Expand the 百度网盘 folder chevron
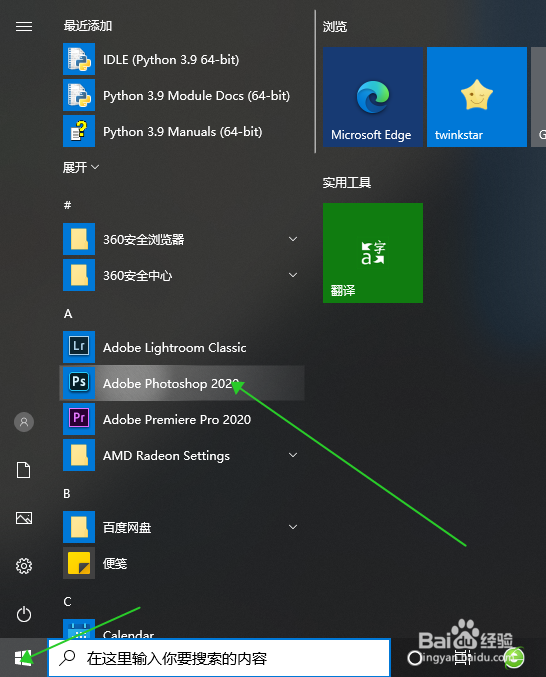This screenshot has height=677, width=546. tap(293, 527)
